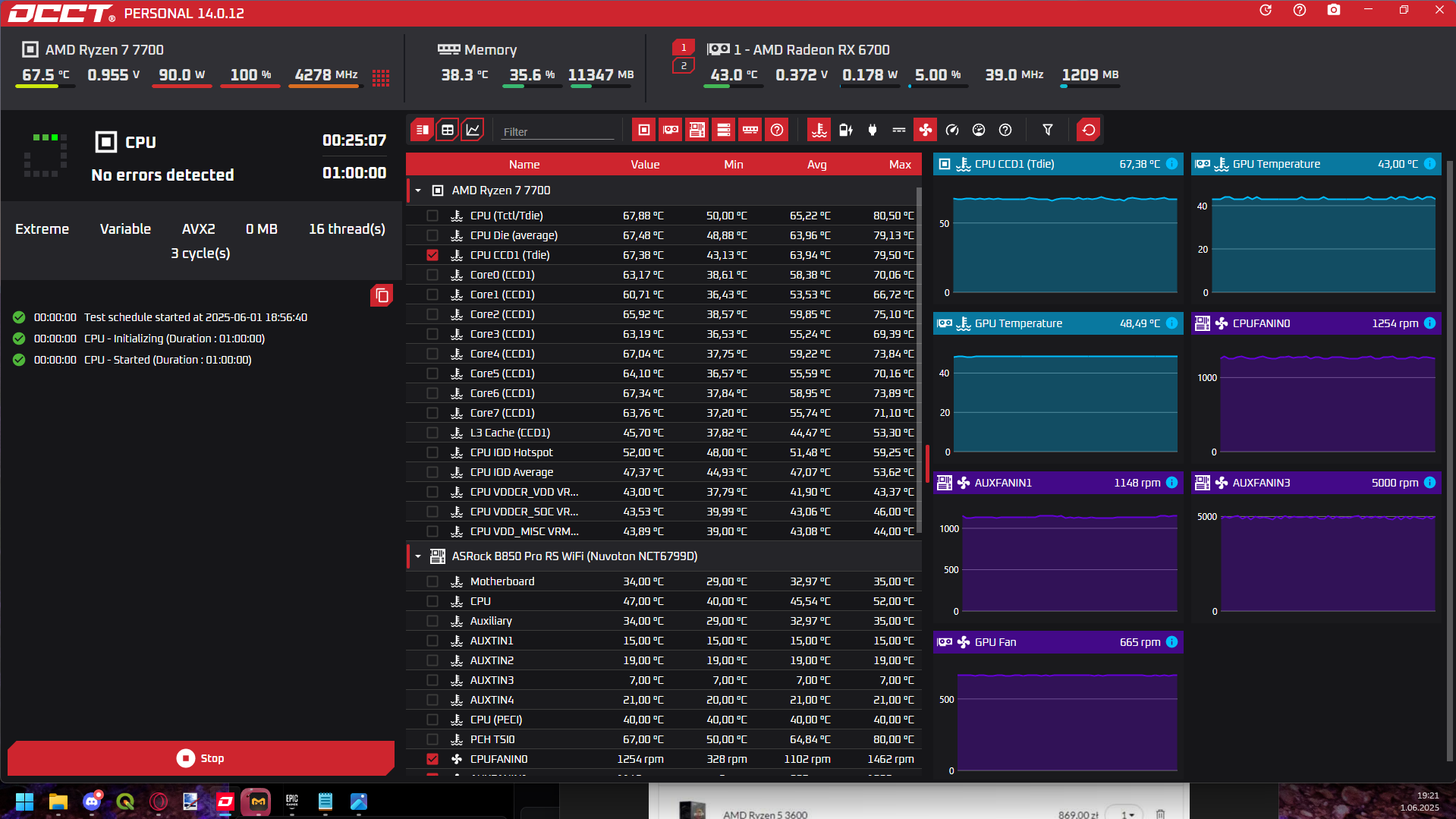The image size is (1456, 819).
Task: Enable CPU Die (average) checkbox
Action: click(x=432, y=235)
